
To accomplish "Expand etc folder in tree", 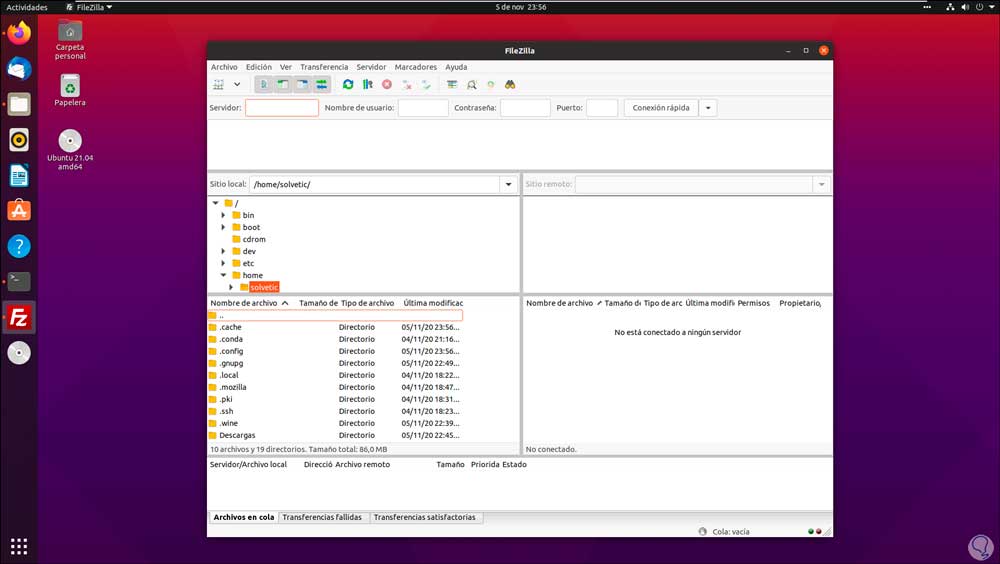I will 223,263.
